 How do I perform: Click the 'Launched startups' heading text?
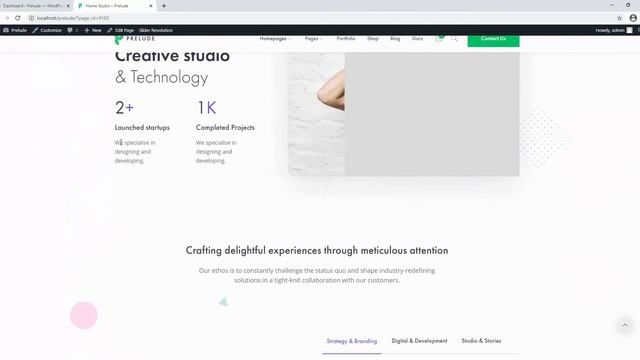pyautogui.click(x=142, y=127)
